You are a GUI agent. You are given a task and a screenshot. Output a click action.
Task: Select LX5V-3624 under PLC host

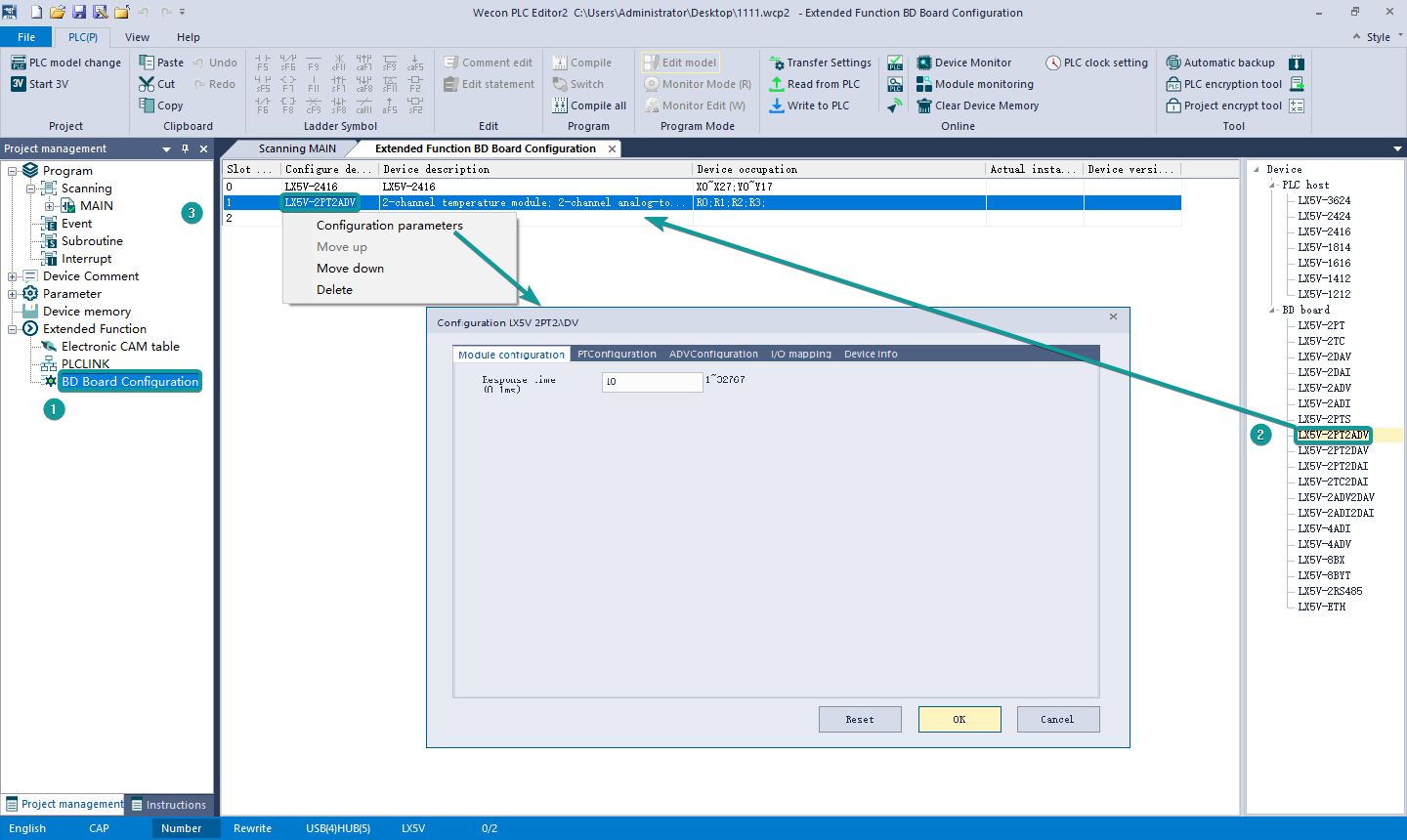(1324, 200)
